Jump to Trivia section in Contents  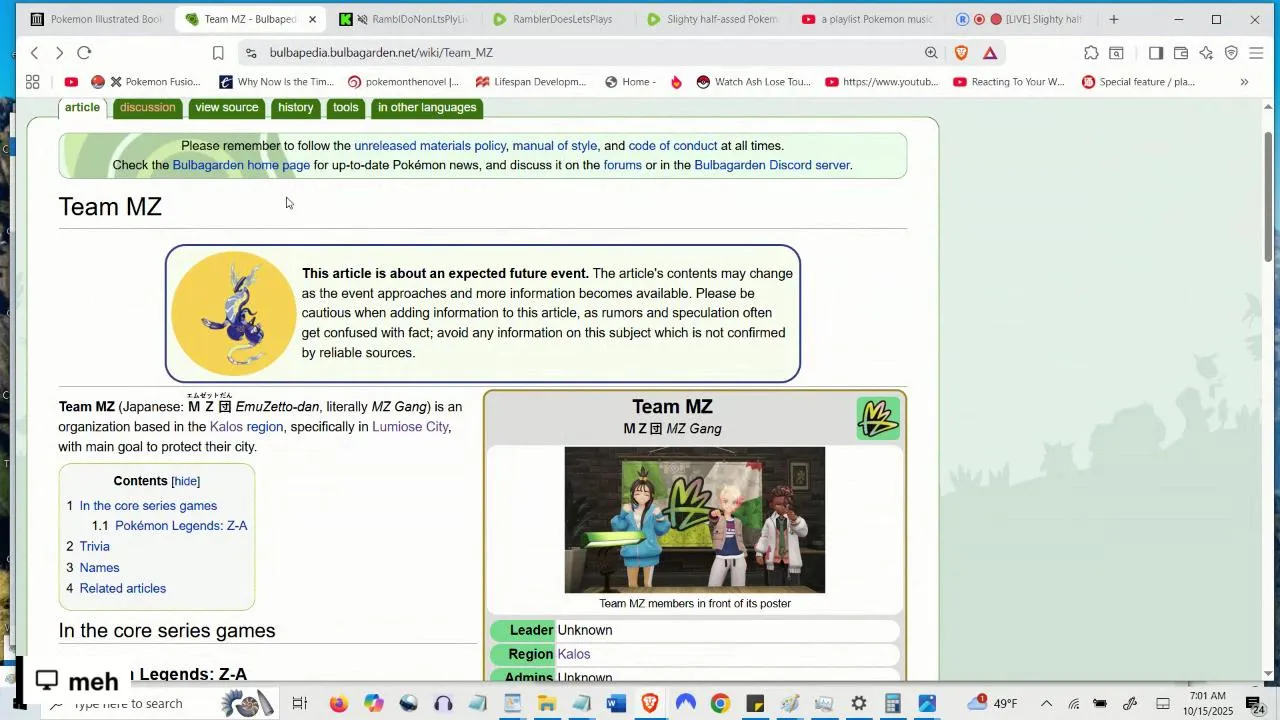(x=95, y=547)
